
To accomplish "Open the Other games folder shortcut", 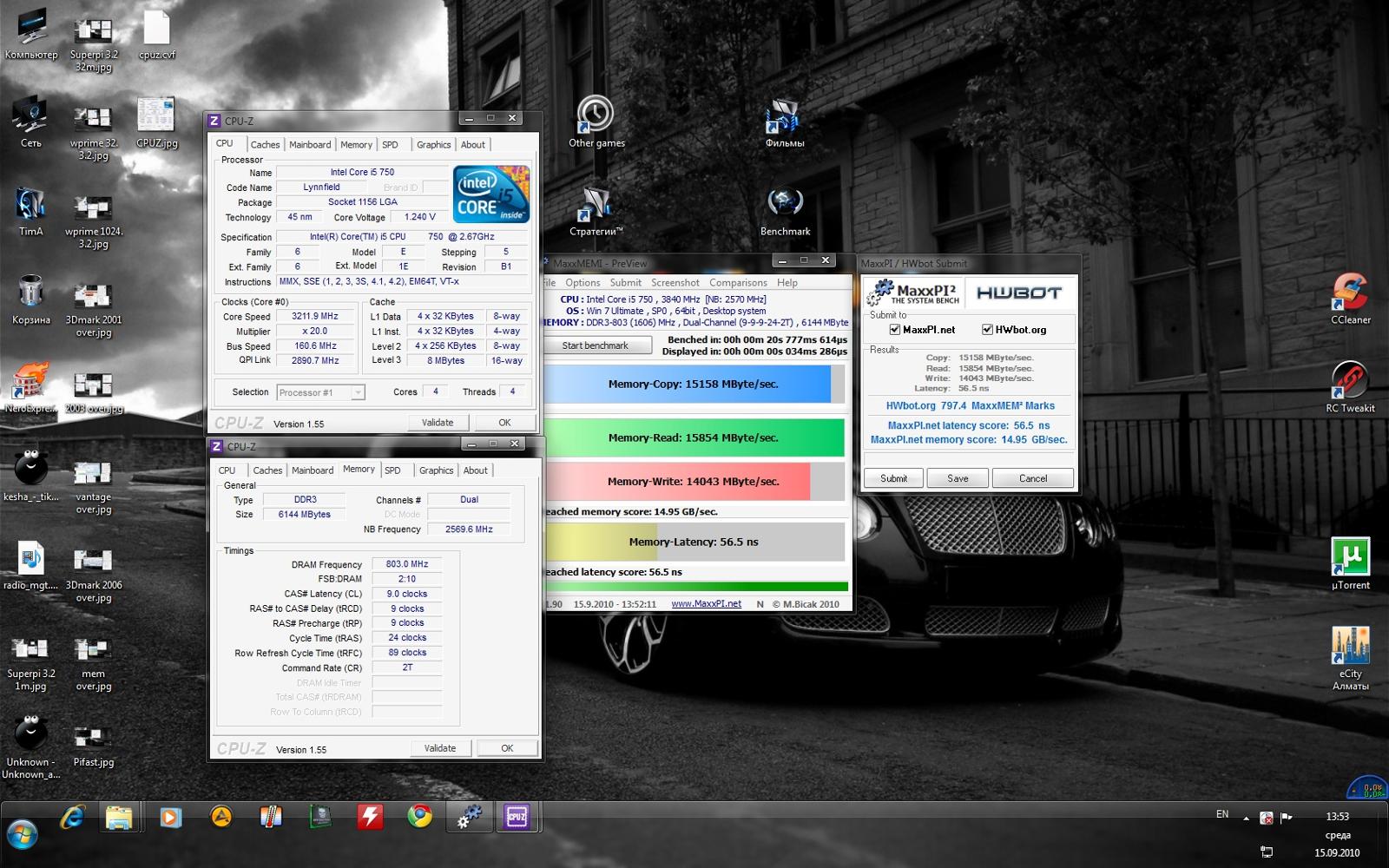I will coord(596,122).
